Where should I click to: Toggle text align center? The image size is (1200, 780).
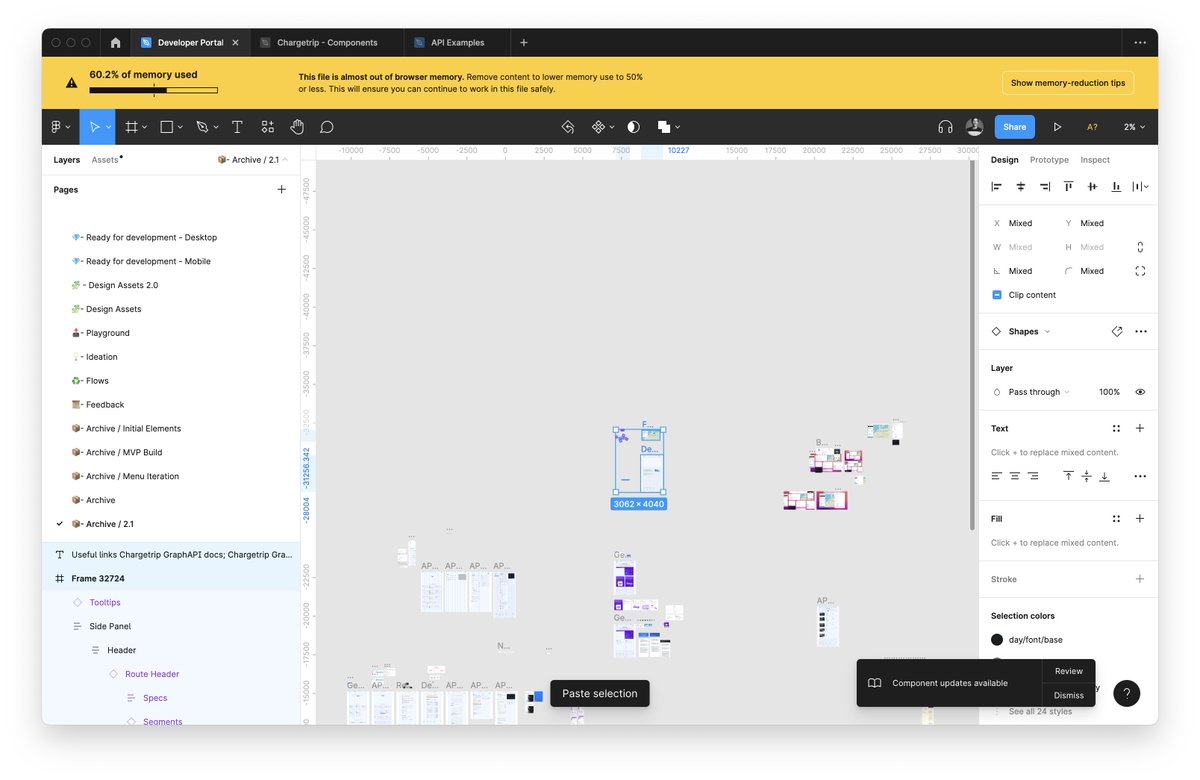click(1015, 476)
